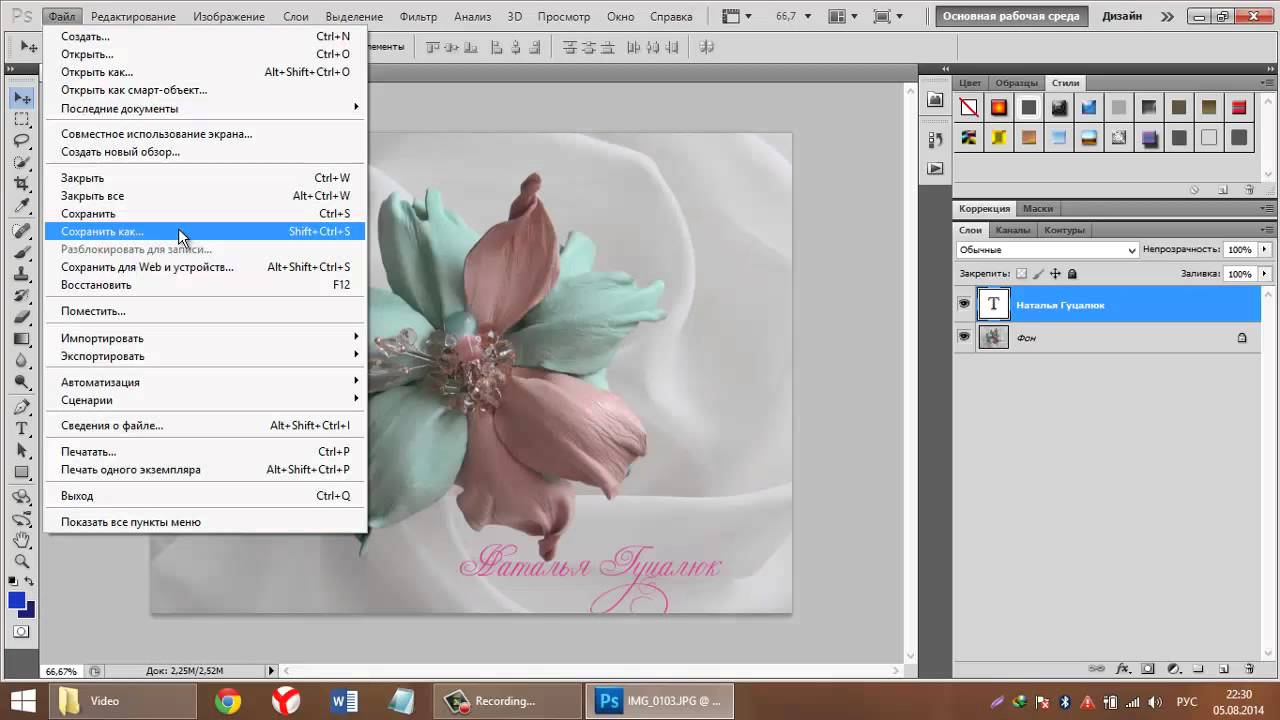Select the Blur tool

(x=21, y=361)
